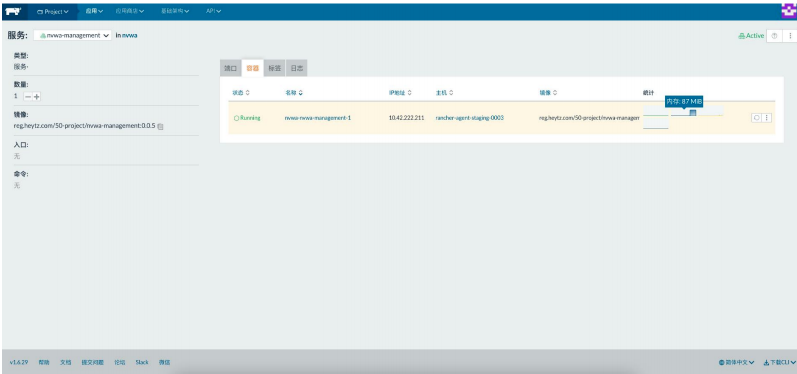Increase scale with the plus button

click(37, 96)
